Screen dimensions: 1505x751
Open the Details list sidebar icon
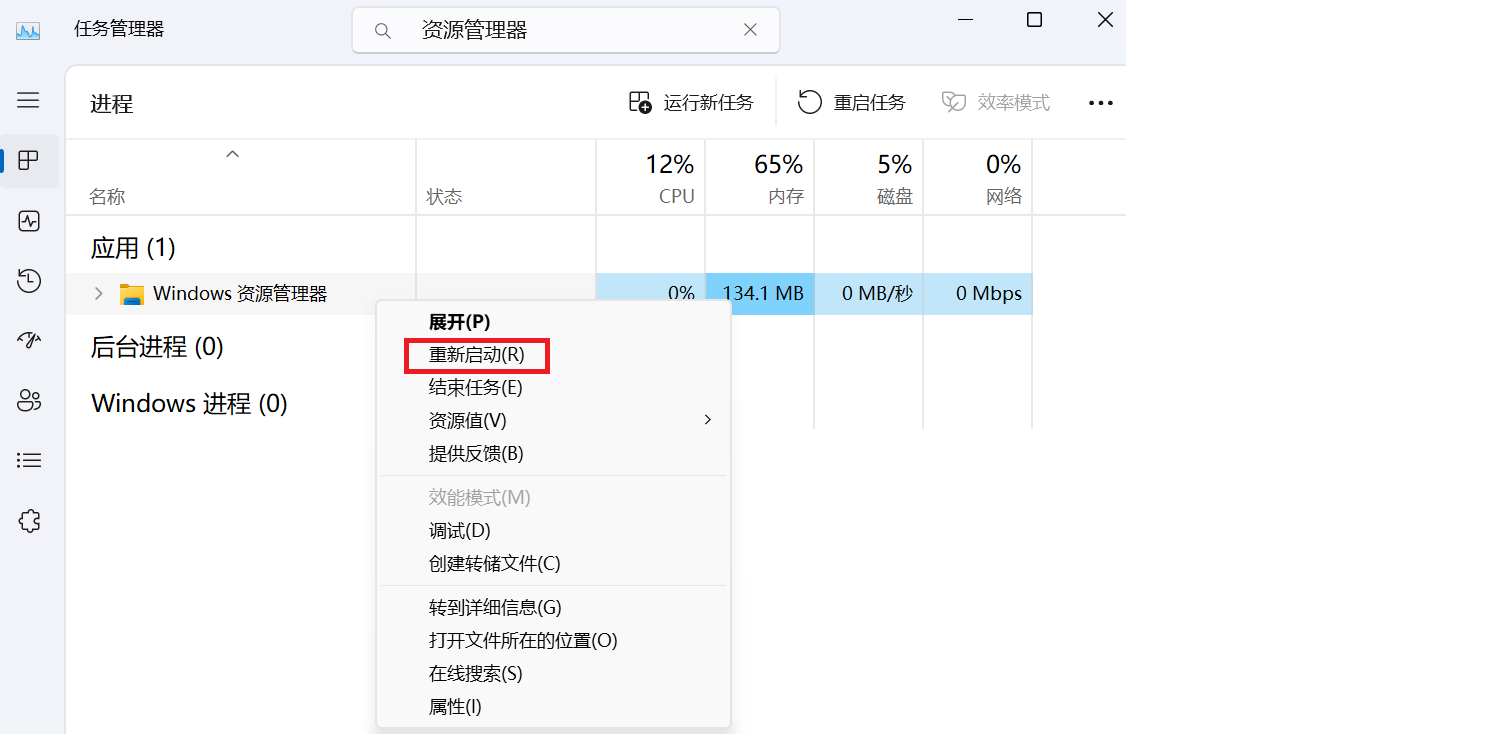click(x=29, y=460)
